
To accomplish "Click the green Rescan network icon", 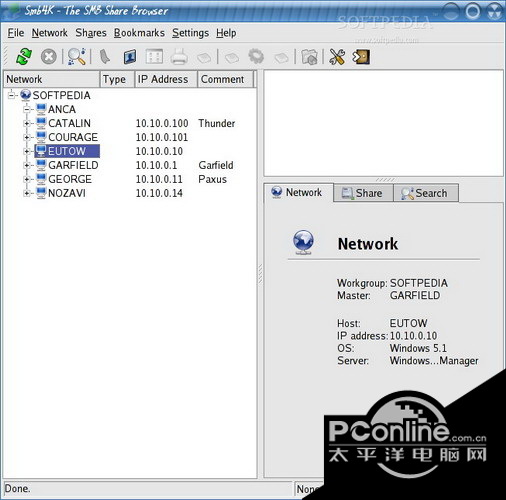I will point(24,56).
